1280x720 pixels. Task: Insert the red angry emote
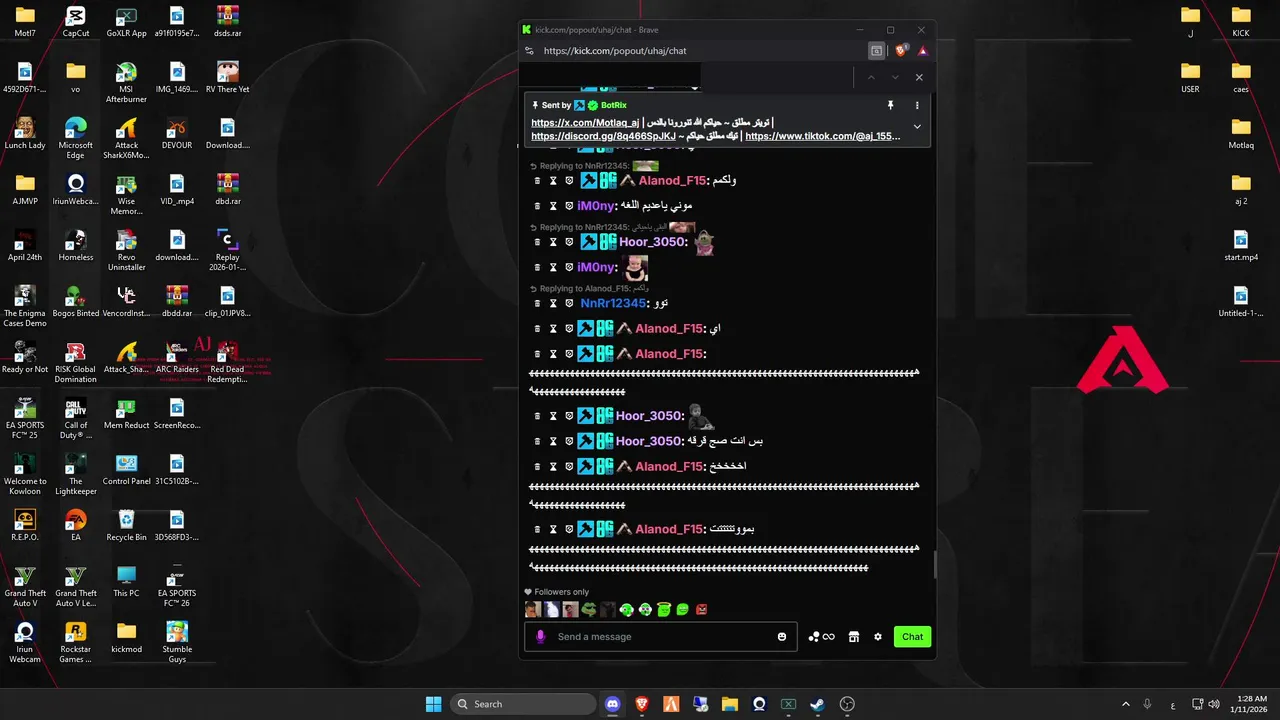click(x=702, y=610)
